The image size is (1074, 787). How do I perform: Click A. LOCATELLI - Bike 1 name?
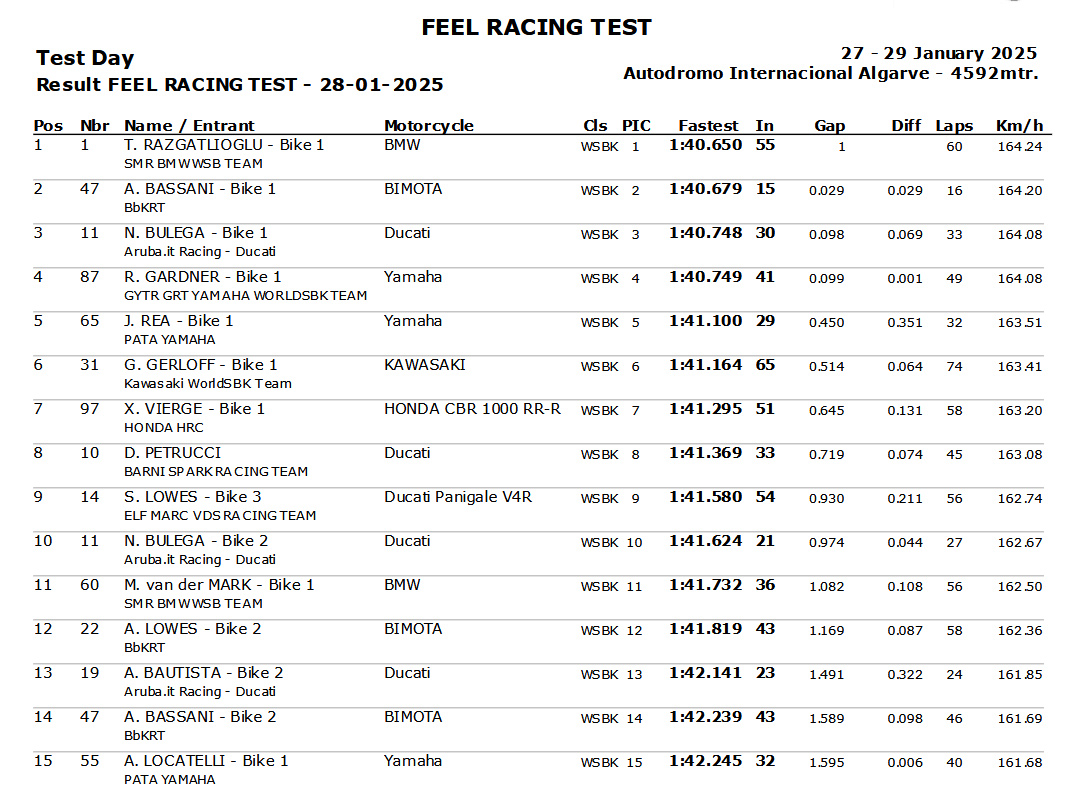click(206, 760)
